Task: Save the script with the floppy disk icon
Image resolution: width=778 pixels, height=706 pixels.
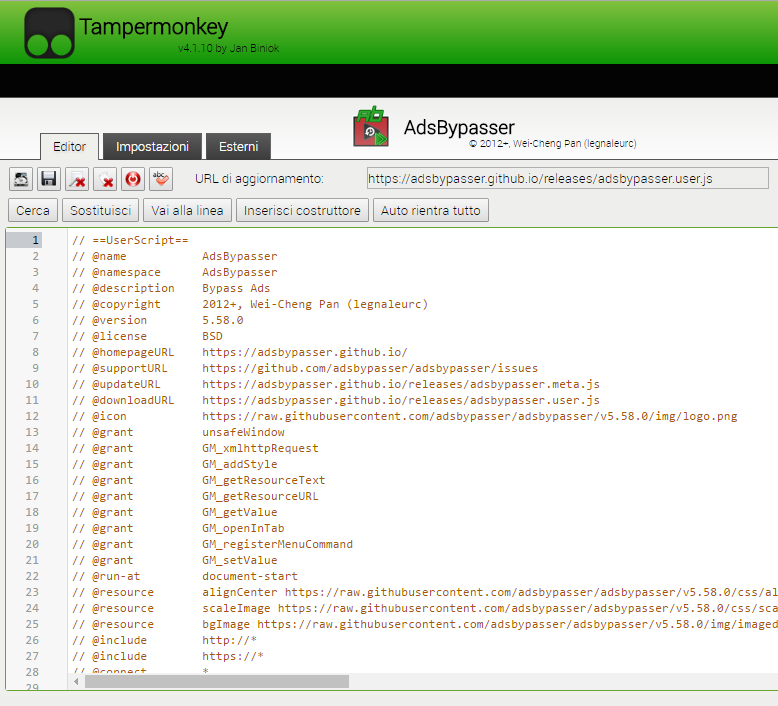Action: tap(49, 179)
